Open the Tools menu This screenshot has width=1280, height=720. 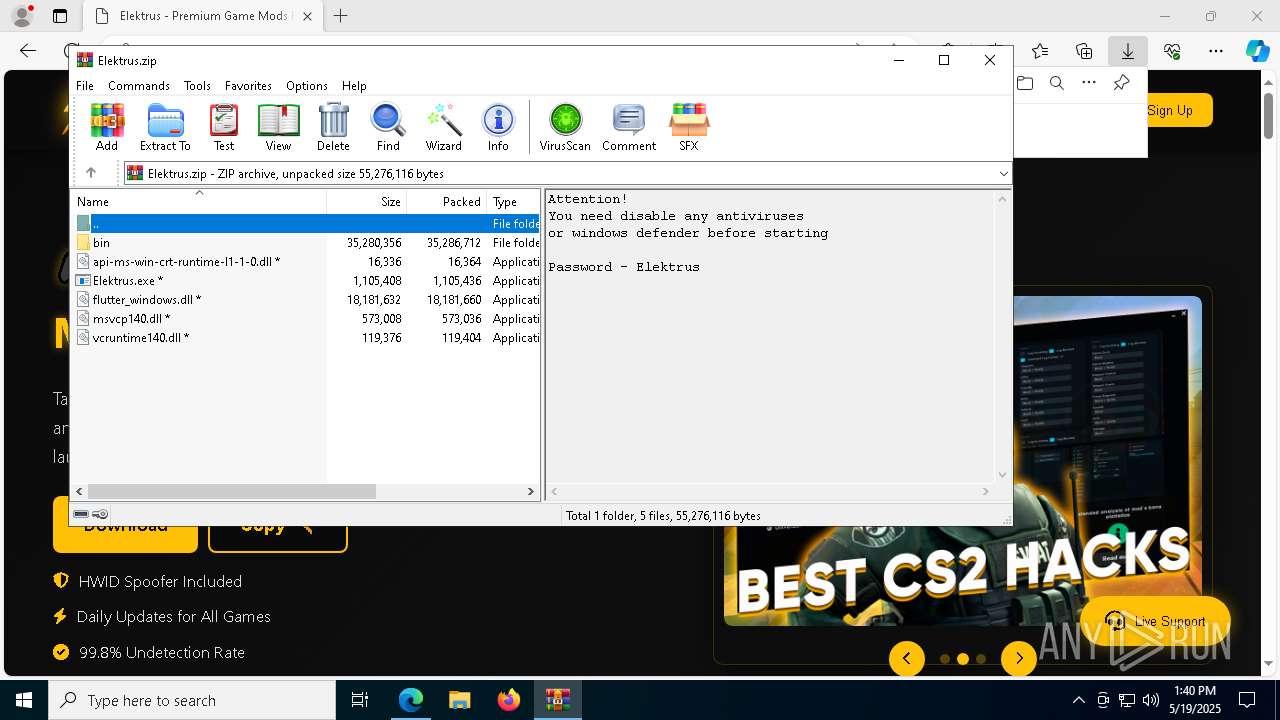click(197, 86)
